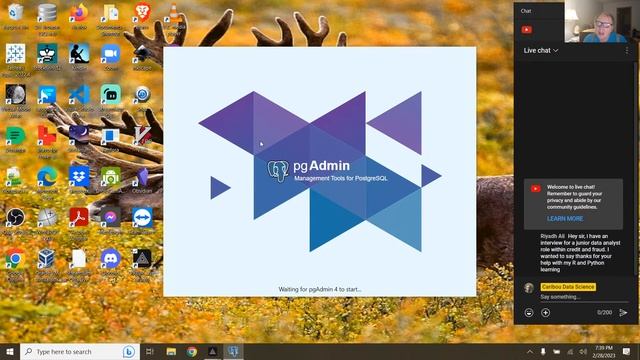Click the pgAdmin elephant logo
Screen dimensions: 640x360
(278, 171)
